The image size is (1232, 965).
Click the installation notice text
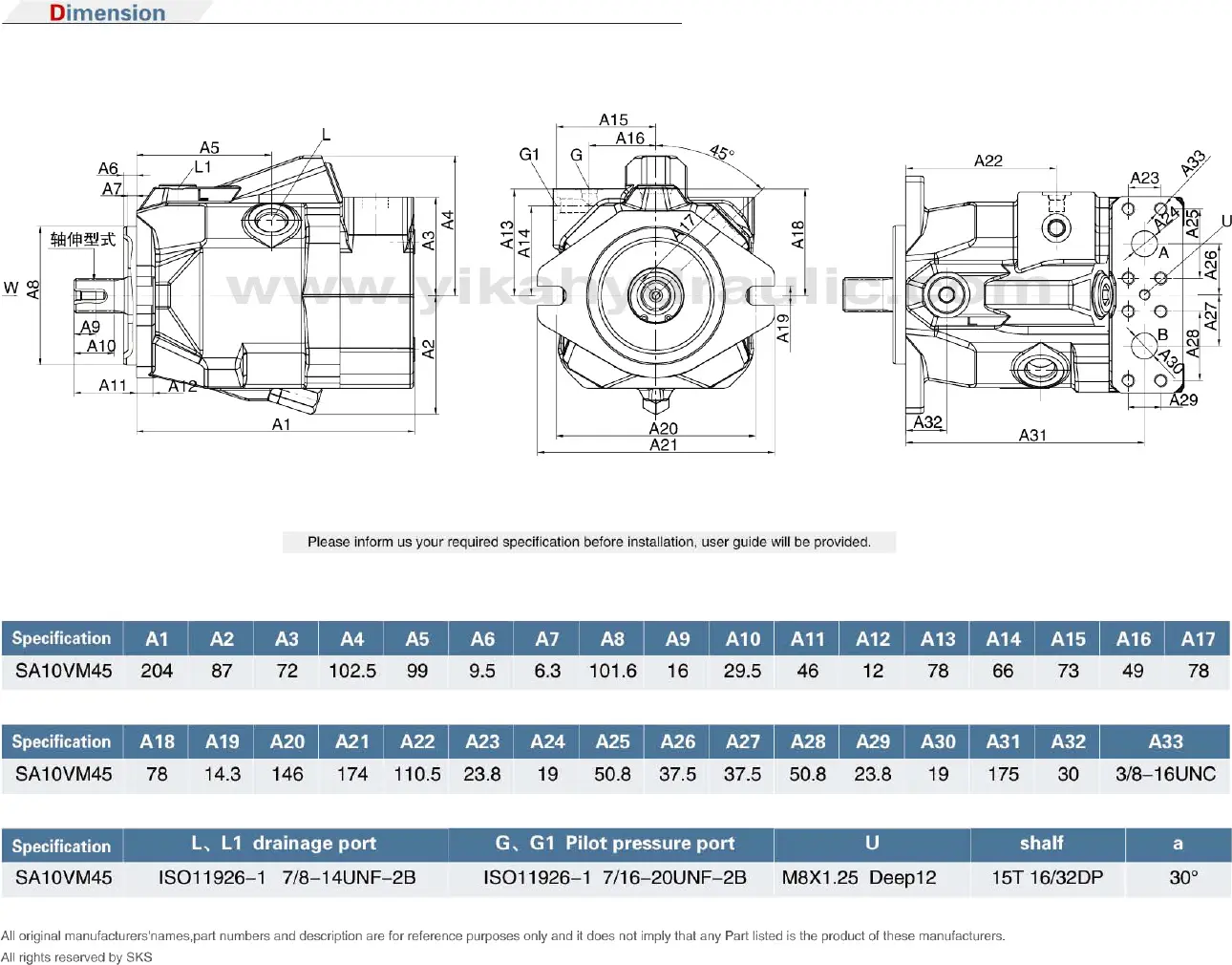click(x=589, y=542)
